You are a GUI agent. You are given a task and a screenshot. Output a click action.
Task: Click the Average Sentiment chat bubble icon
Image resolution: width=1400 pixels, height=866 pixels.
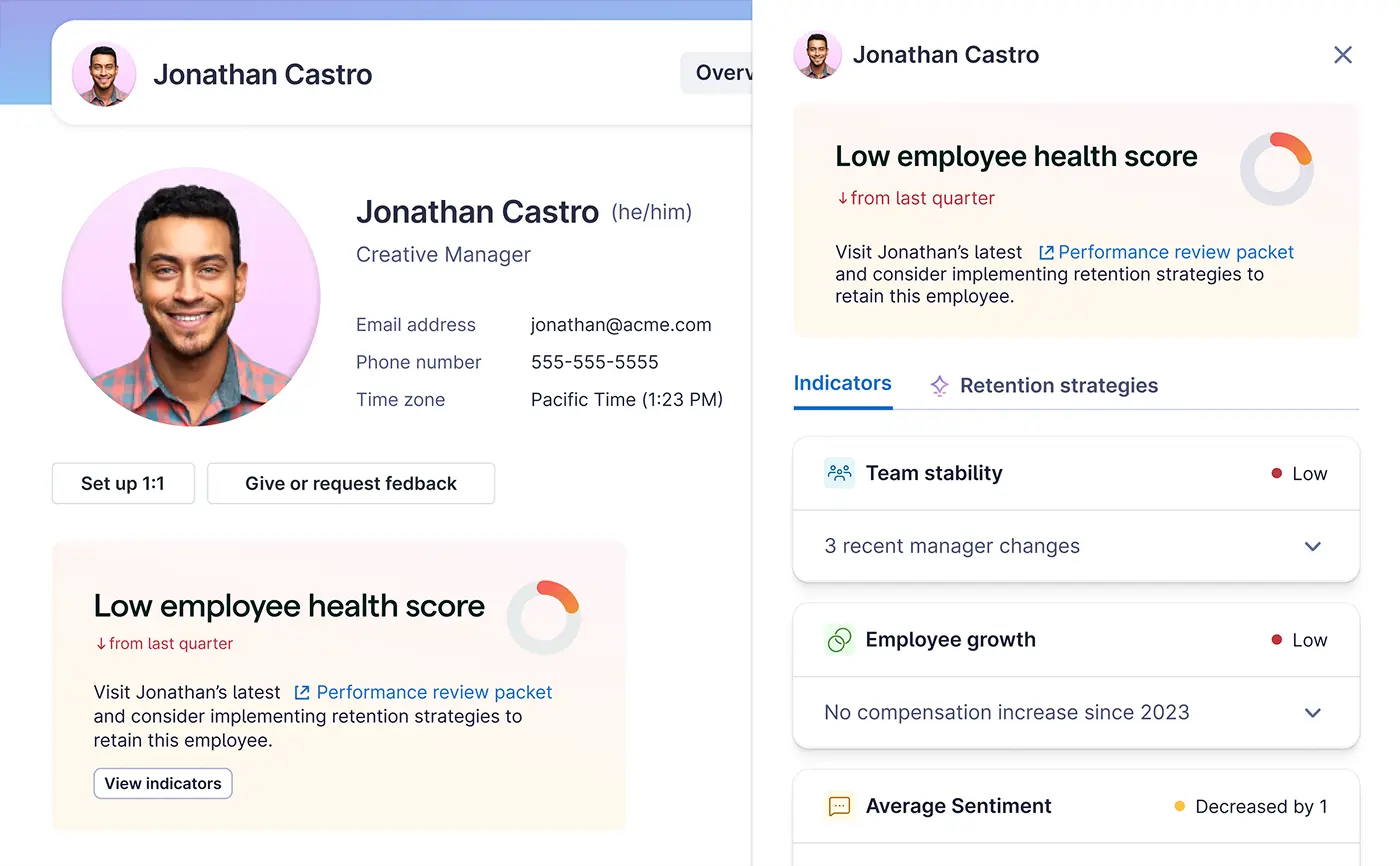point(839,806)
